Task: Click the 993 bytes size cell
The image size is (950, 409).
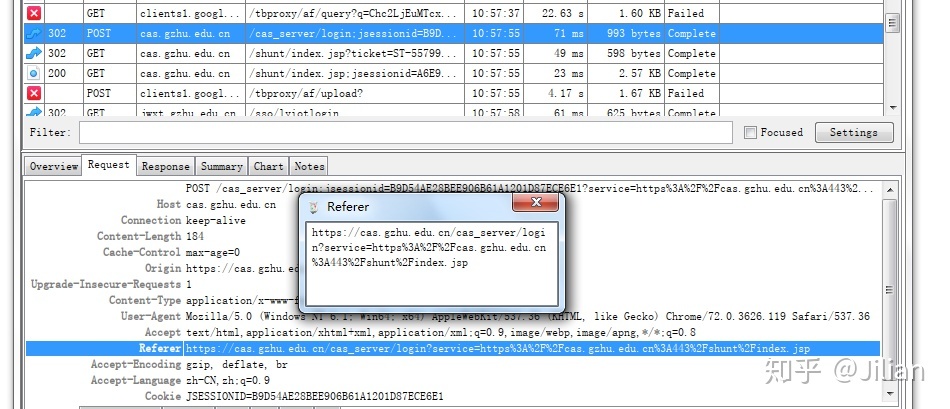Action: coord(626,33)
